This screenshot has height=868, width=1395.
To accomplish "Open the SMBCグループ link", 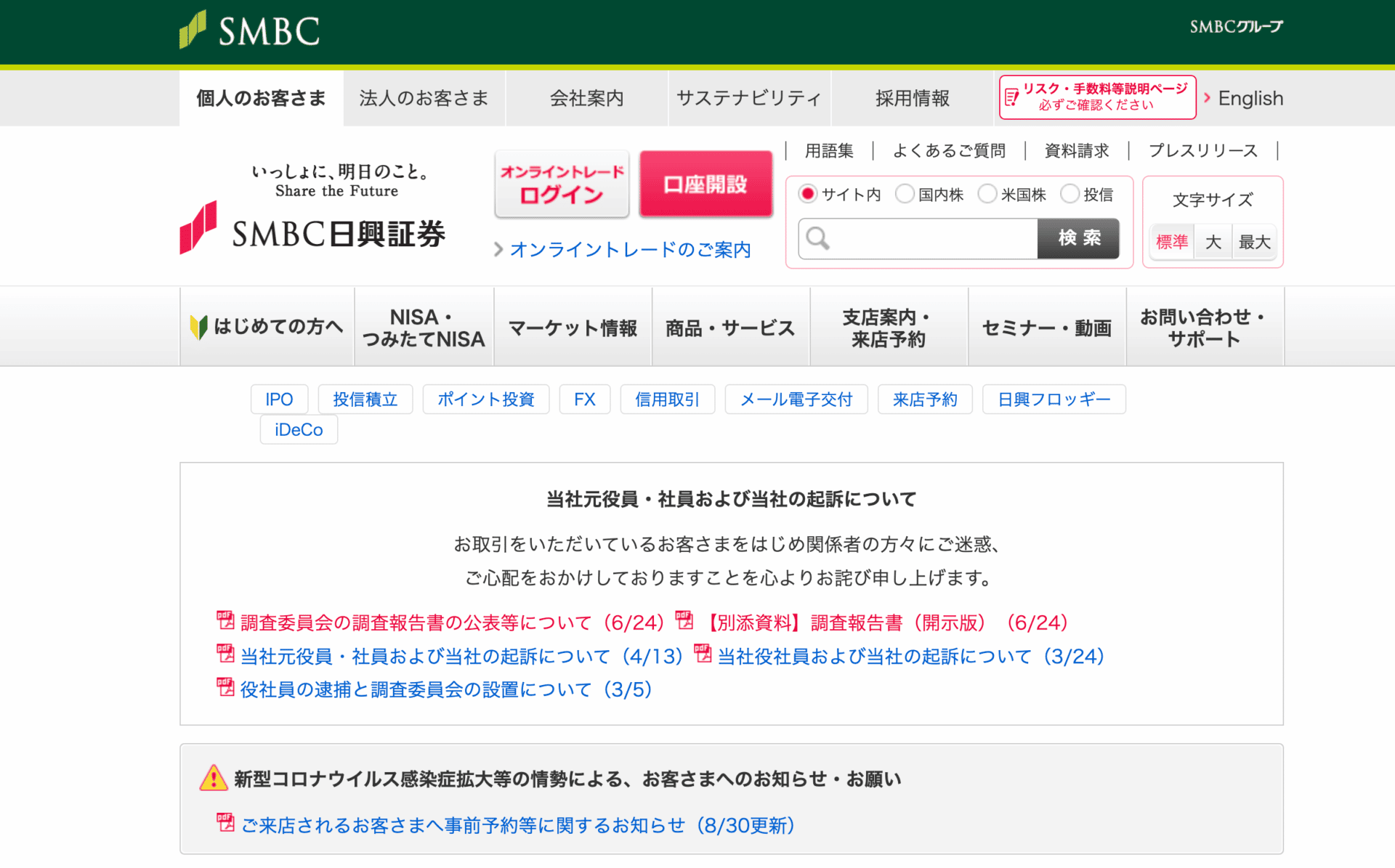I will (1237, 27).
